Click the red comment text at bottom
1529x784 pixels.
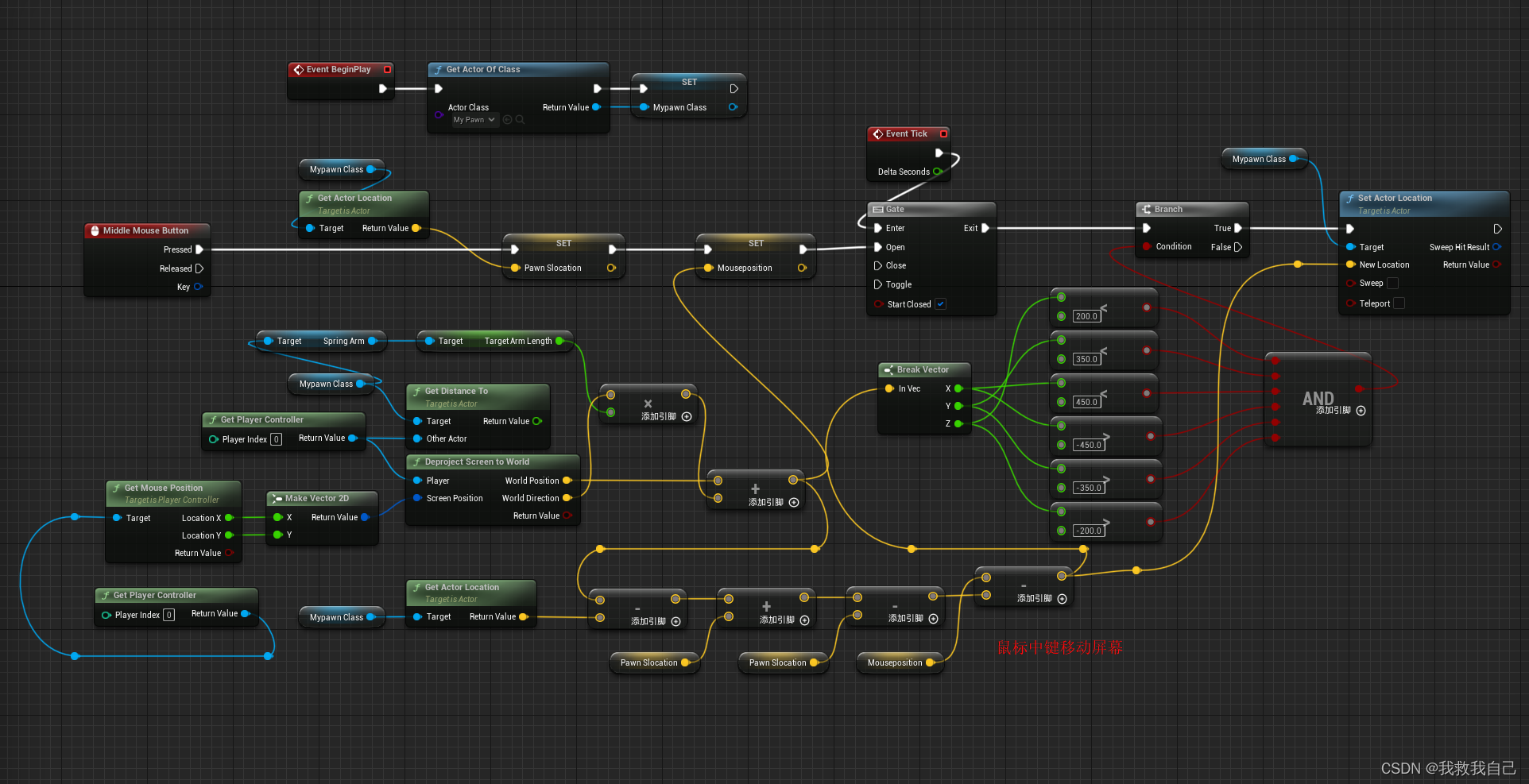pos(1060,647)
